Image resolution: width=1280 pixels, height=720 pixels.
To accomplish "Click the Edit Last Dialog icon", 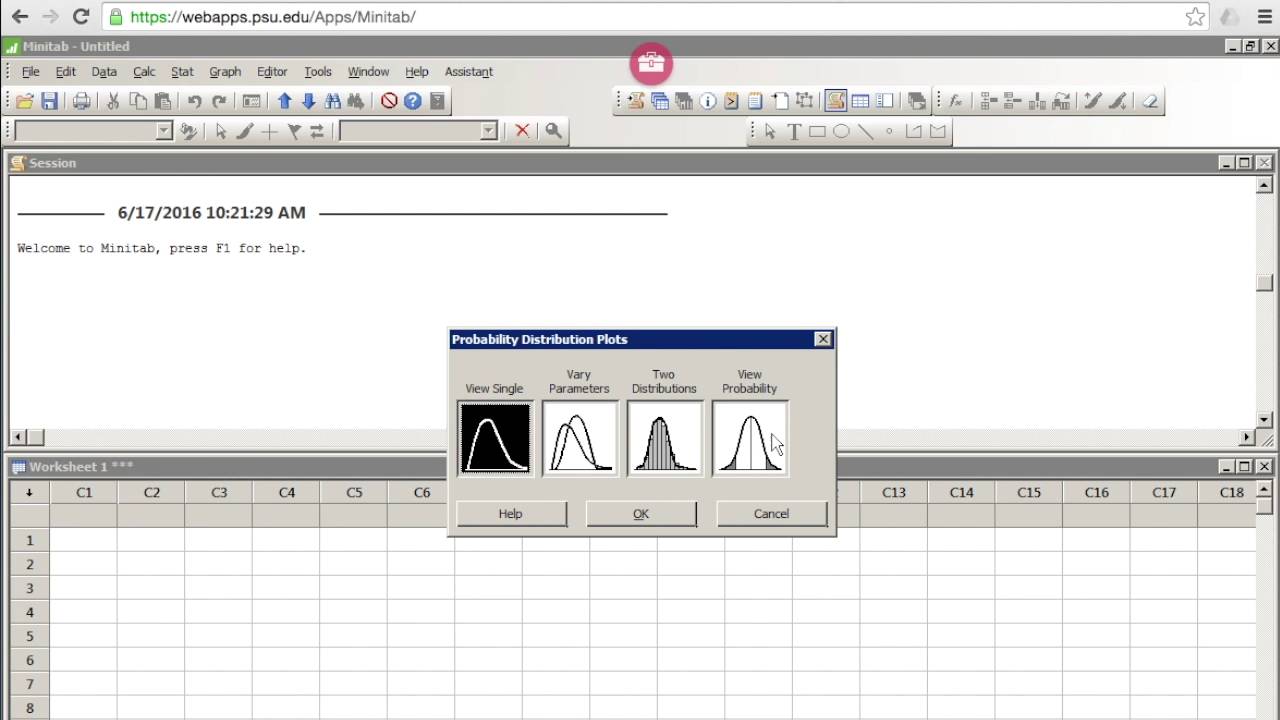I will pos(252,101).
